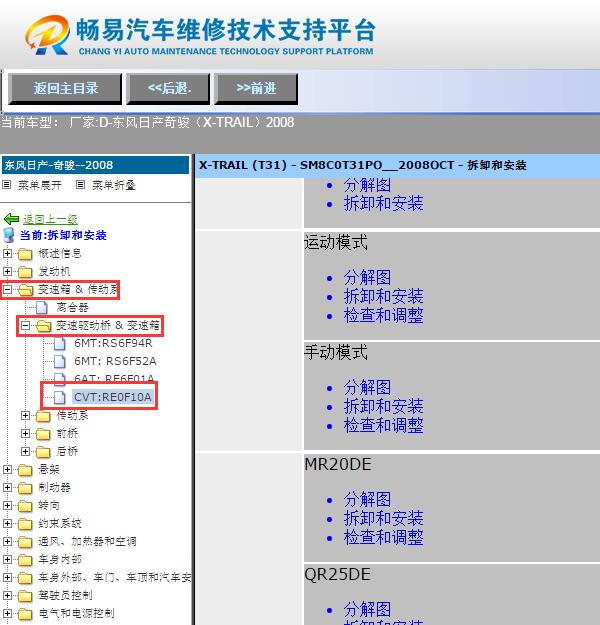Go back with the <<后退 button
Screen dimensions: 600x625
(x=168, y=88)
